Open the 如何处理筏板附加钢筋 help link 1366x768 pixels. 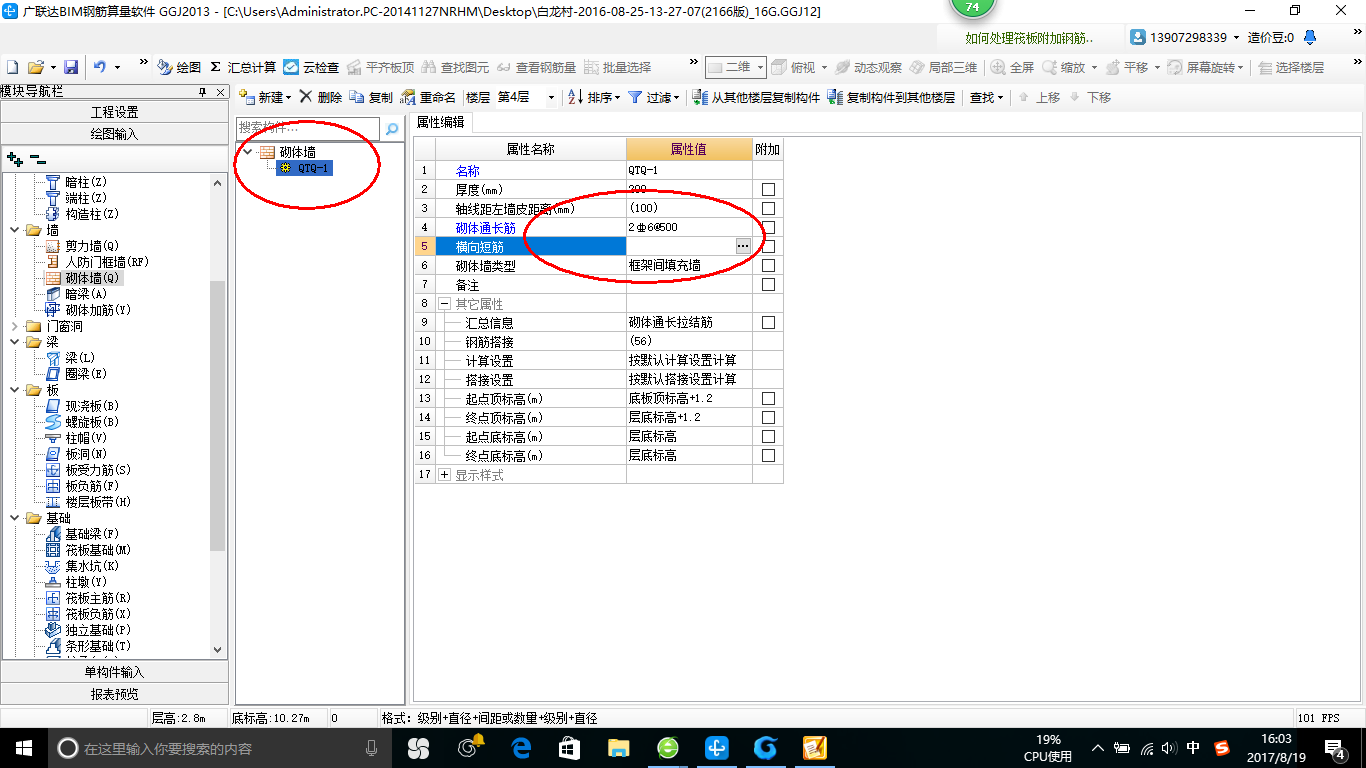(x=1029, y=38)
